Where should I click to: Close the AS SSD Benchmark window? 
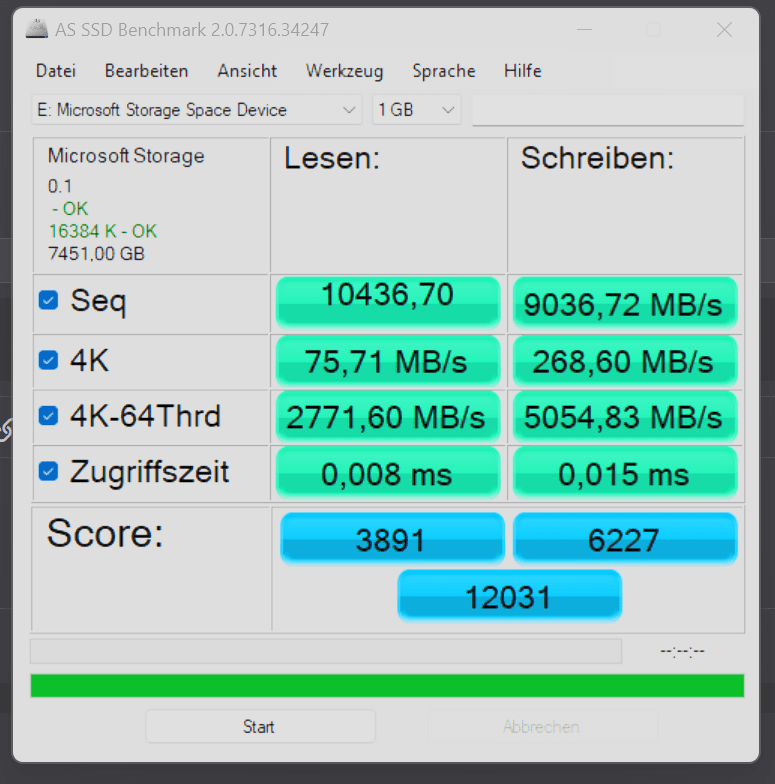[x=725, y=30]
